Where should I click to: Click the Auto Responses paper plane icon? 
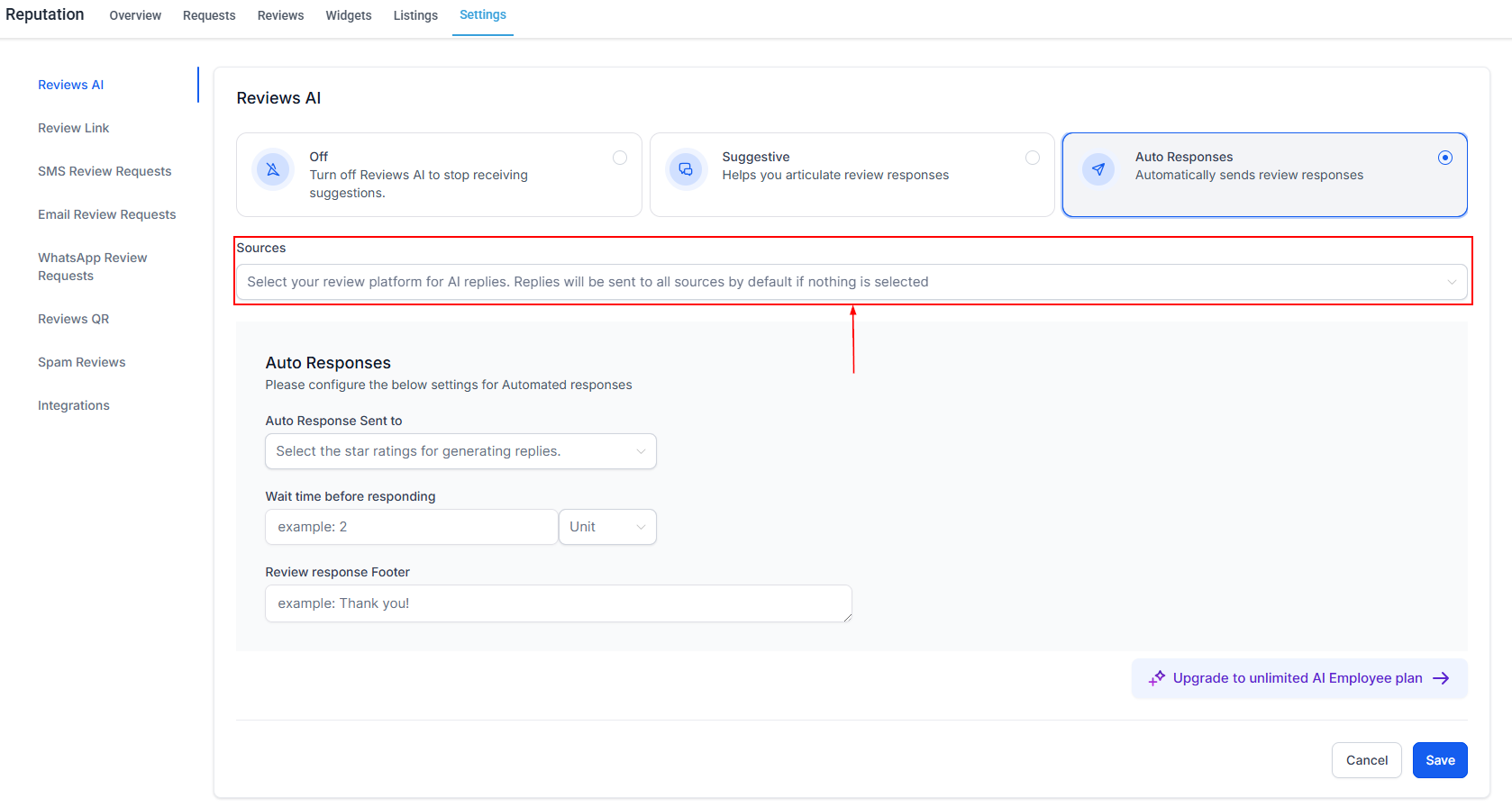pos(1098,169)
